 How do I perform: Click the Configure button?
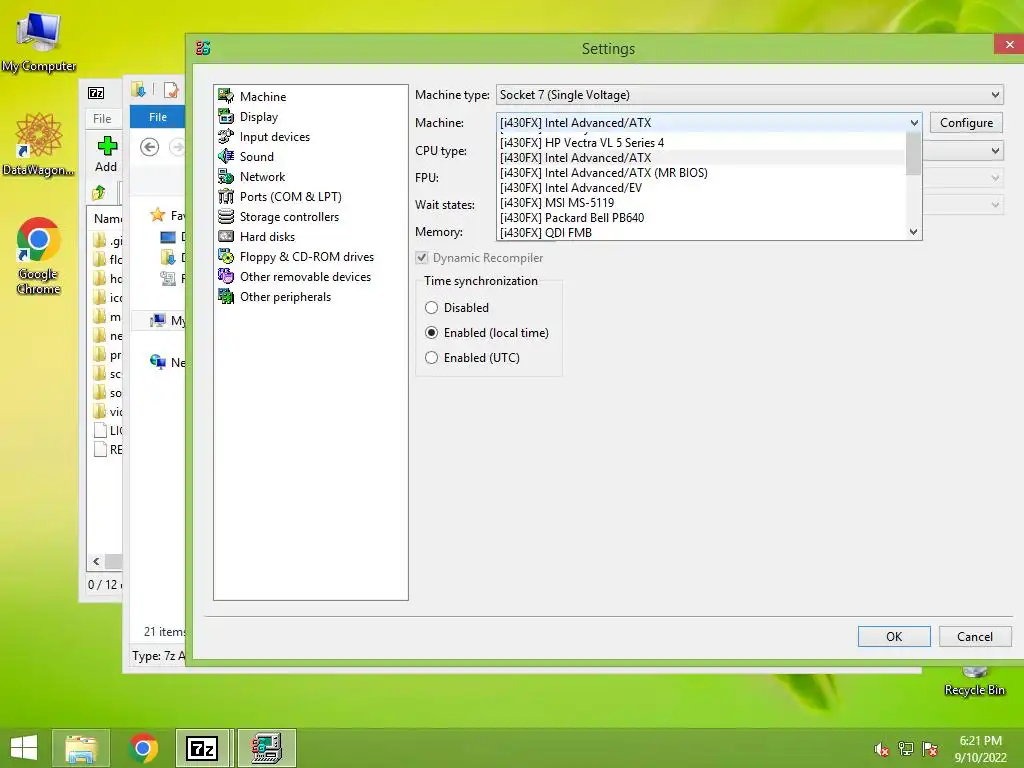[967, 123]
